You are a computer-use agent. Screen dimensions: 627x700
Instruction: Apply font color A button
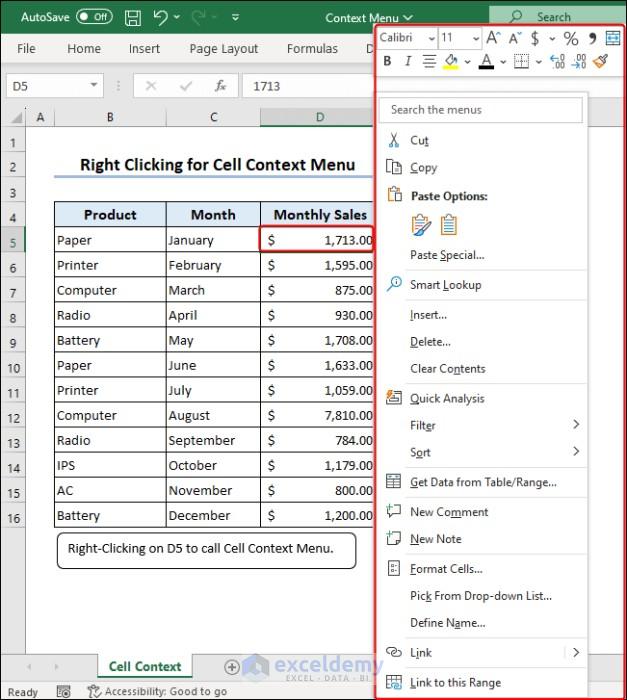[x=486, y=61]
